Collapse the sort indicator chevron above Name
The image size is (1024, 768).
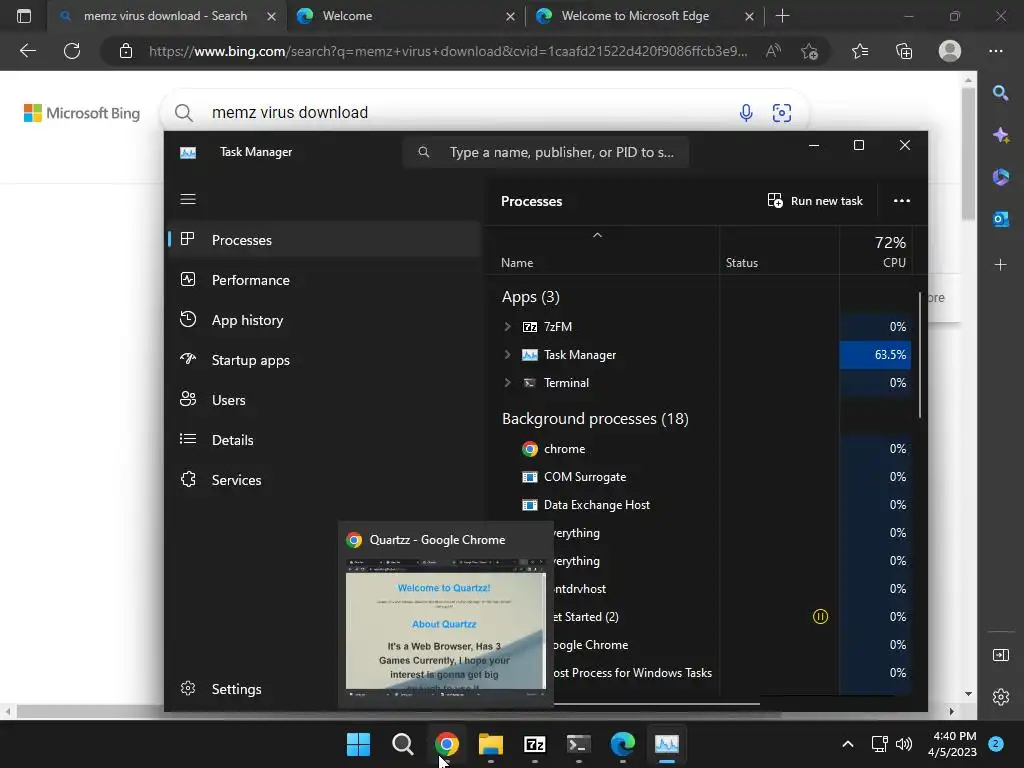[597, 235]
